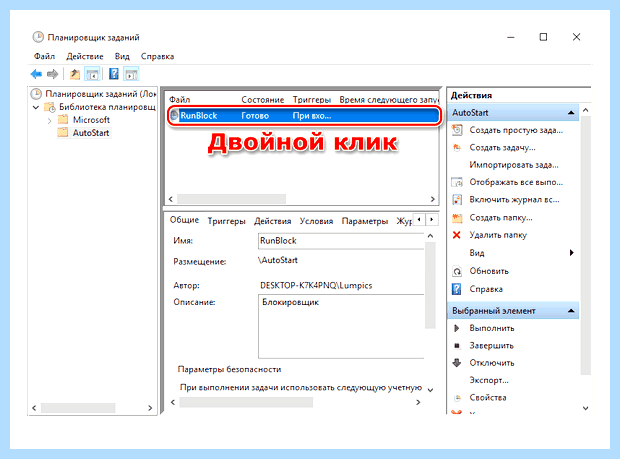Click the clock icon of root Планировщик заданий node
Screen dimensions: 620x459
pyautogui.click(x=36, y=94)
